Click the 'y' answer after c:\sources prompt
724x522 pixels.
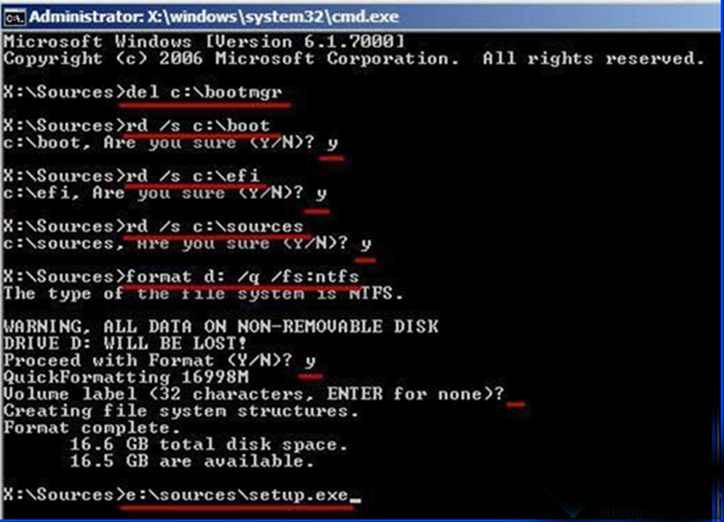[x=366, y=244]
